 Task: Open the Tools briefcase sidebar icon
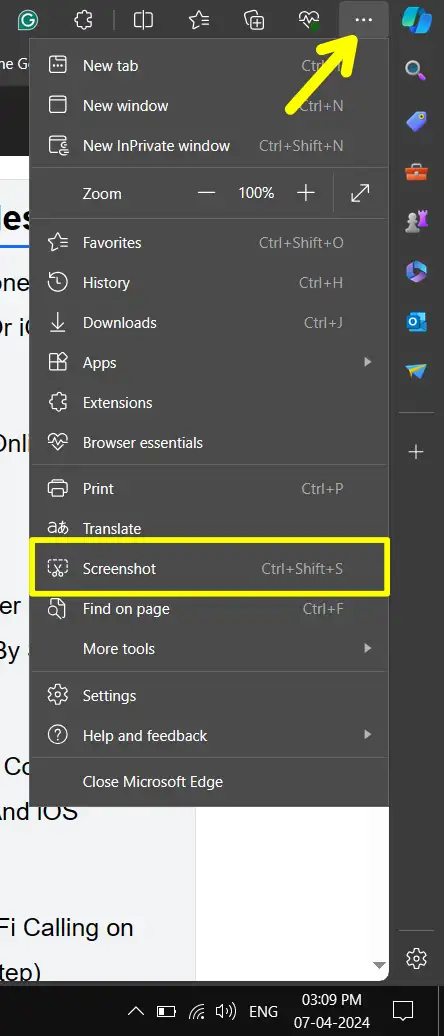[x=416, y=171]
